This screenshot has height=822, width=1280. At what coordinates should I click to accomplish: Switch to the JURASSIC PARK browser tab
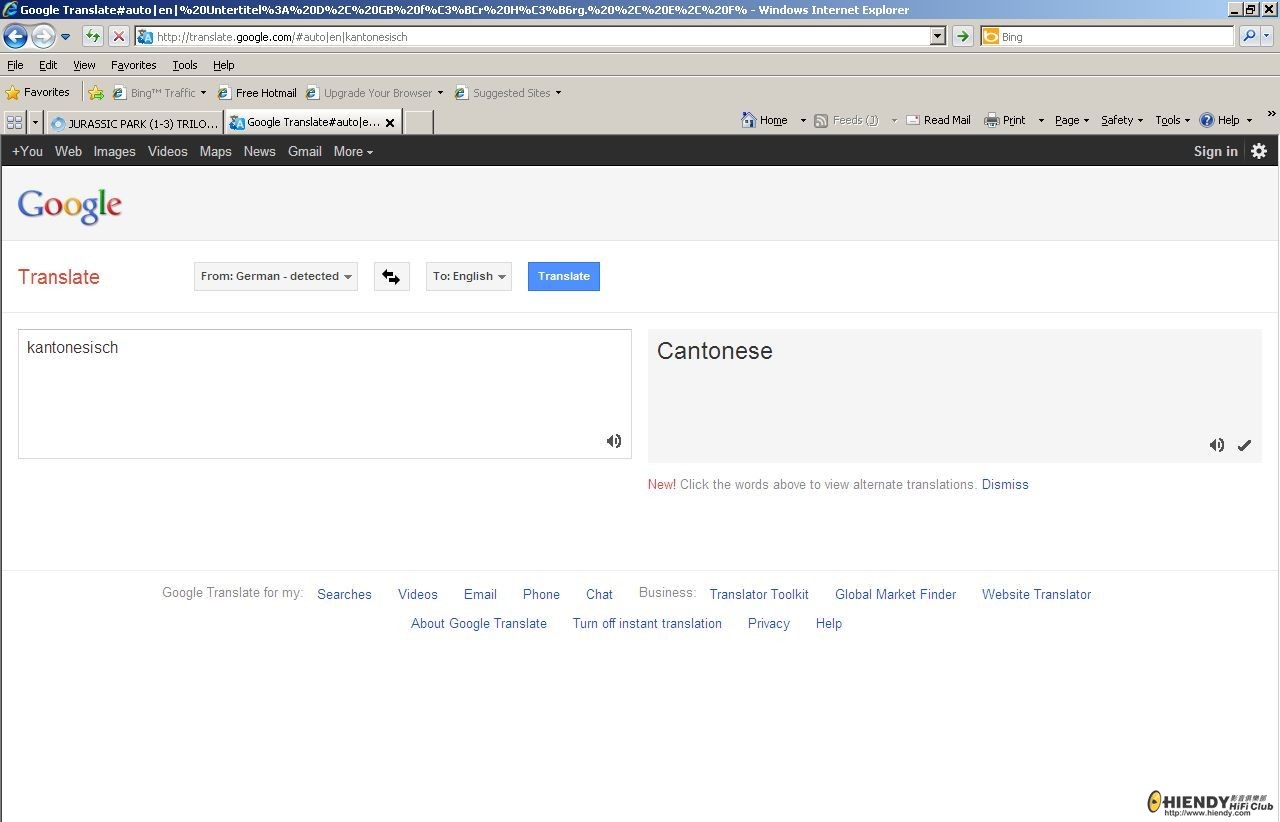pyautogui.click(x=135, y=123)
